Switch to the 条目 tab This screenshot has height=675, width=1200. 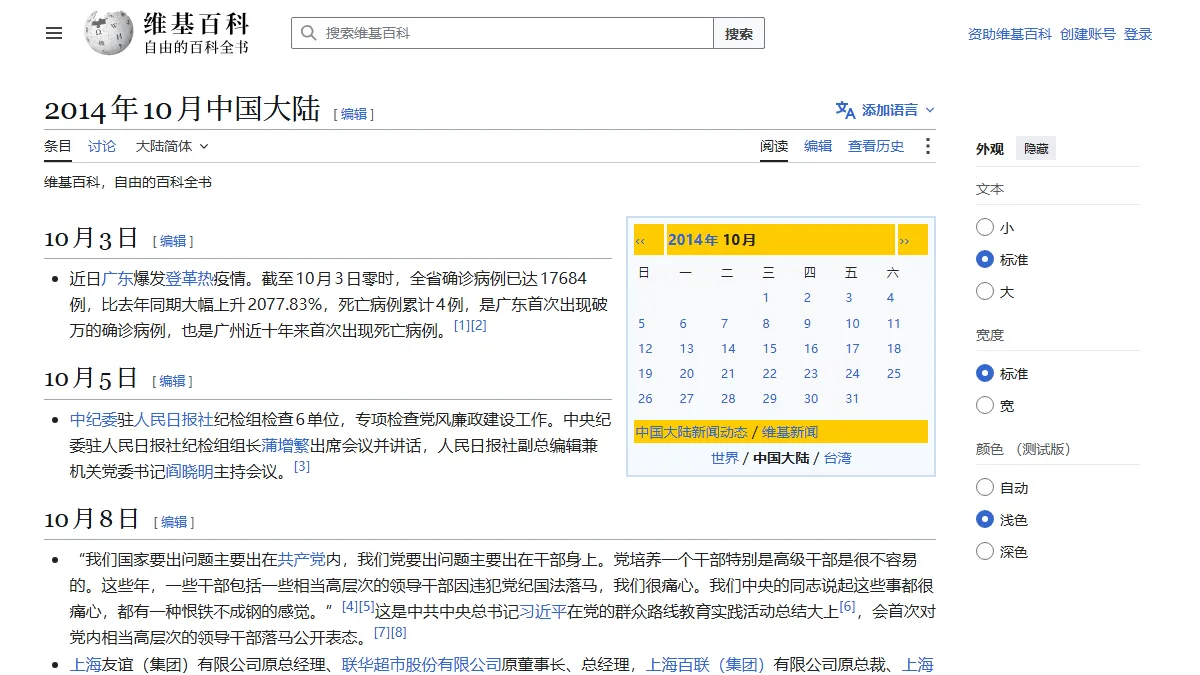coord(58,146)
